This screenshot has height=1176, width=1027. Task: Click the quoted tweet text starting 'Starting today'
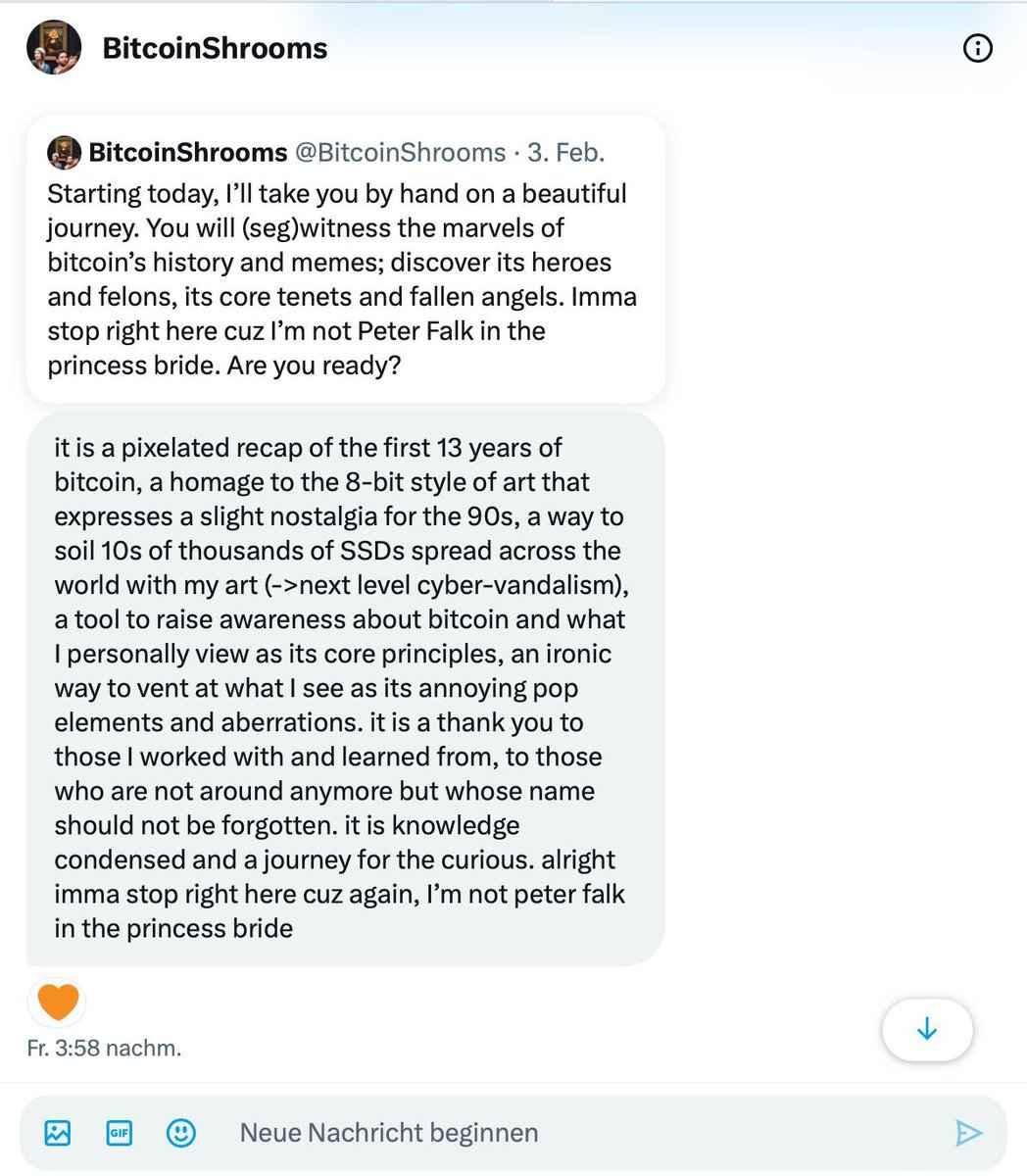coord(338,194)
